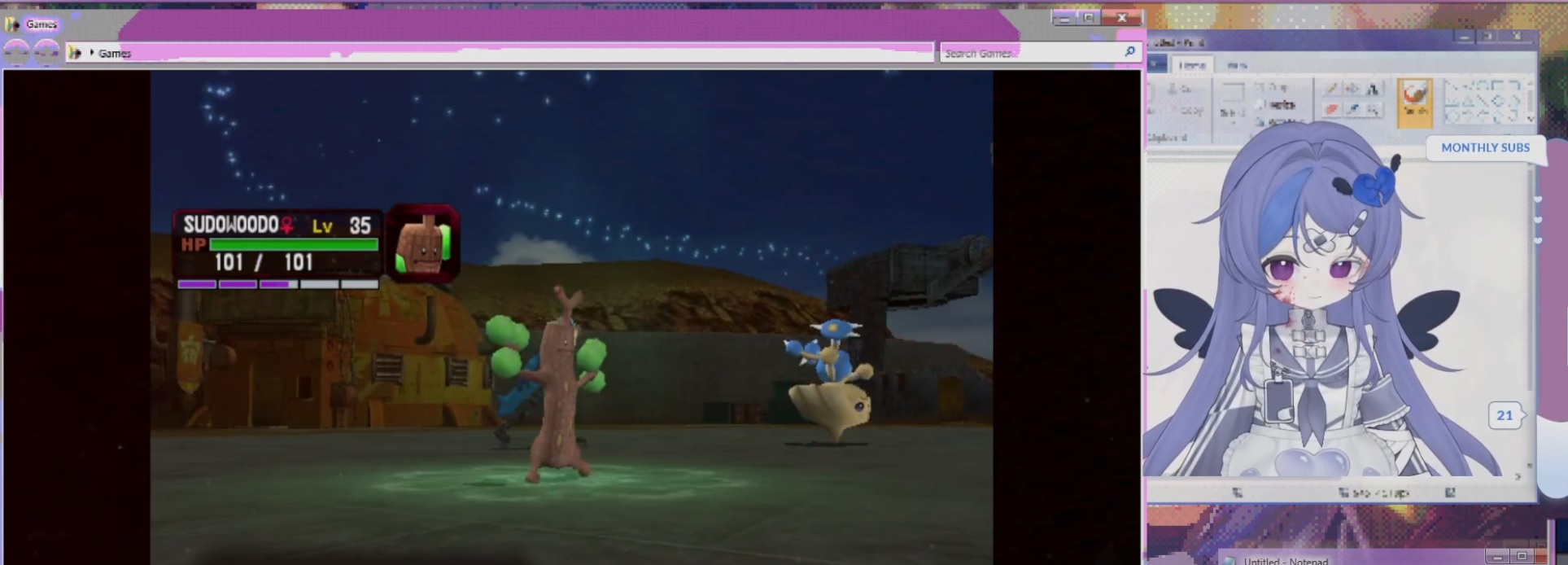Click the magnifier icon in Search Games

click(x=1129, y=51)
